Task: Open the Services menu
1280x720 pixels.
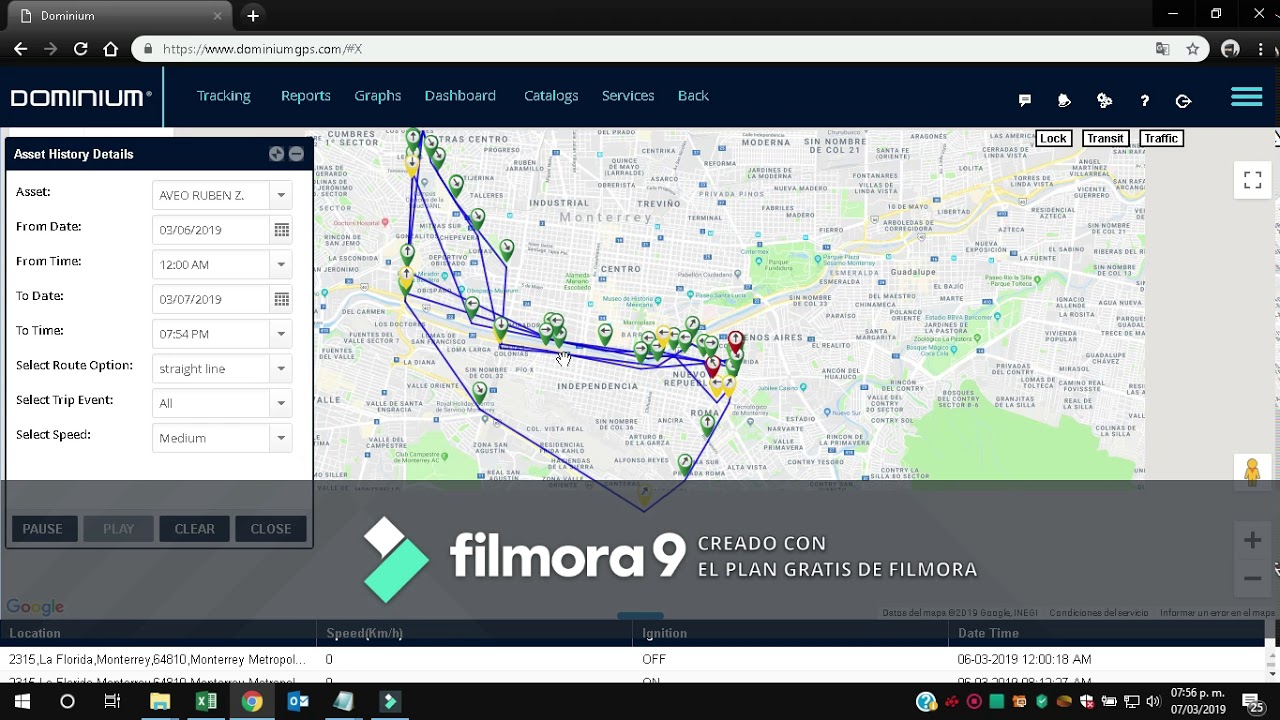Action: click(x=628, y=95)
